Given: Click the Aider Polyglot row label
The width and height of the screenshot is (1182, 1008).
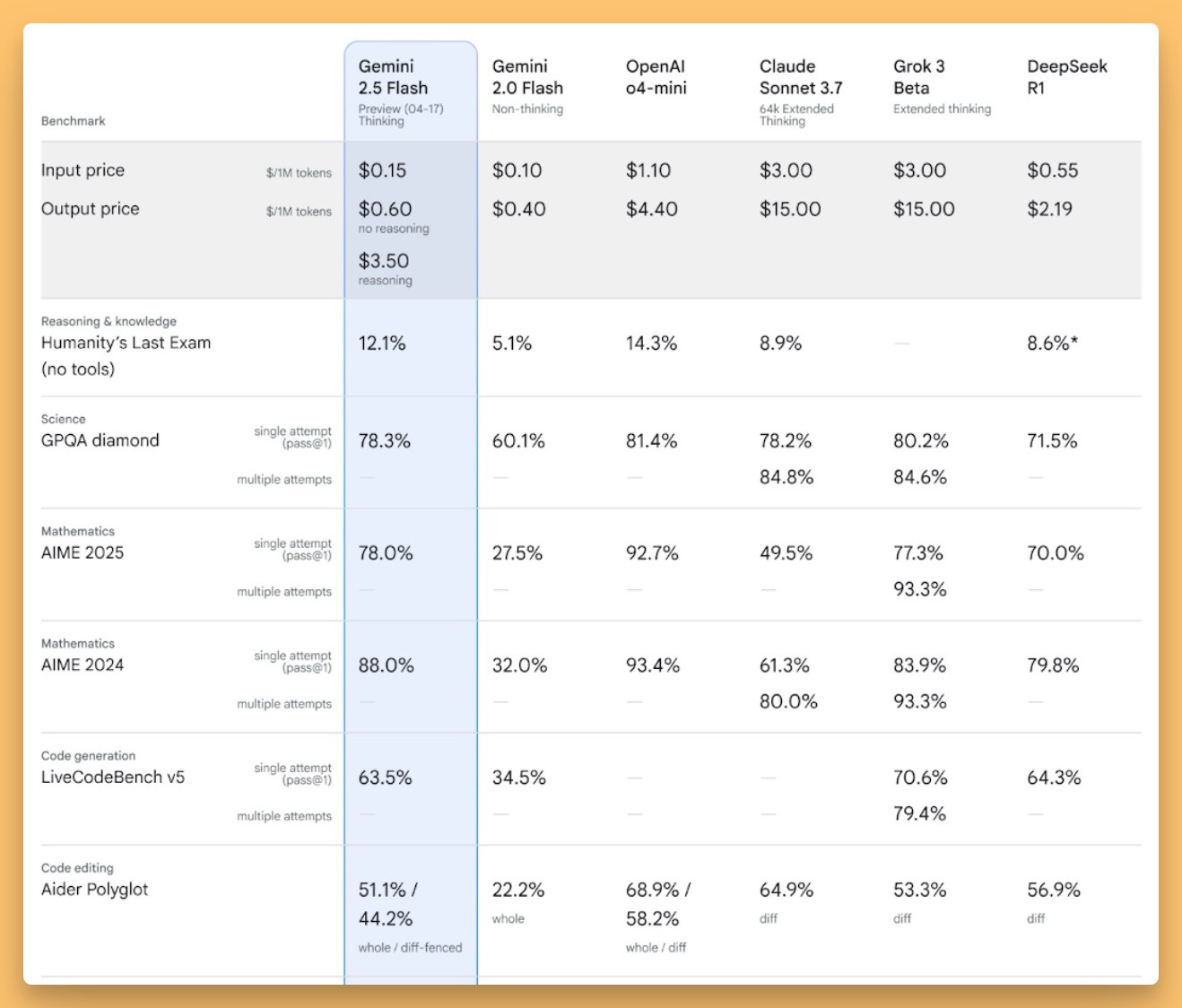Looking at the screenshot, I should [94, 890].
